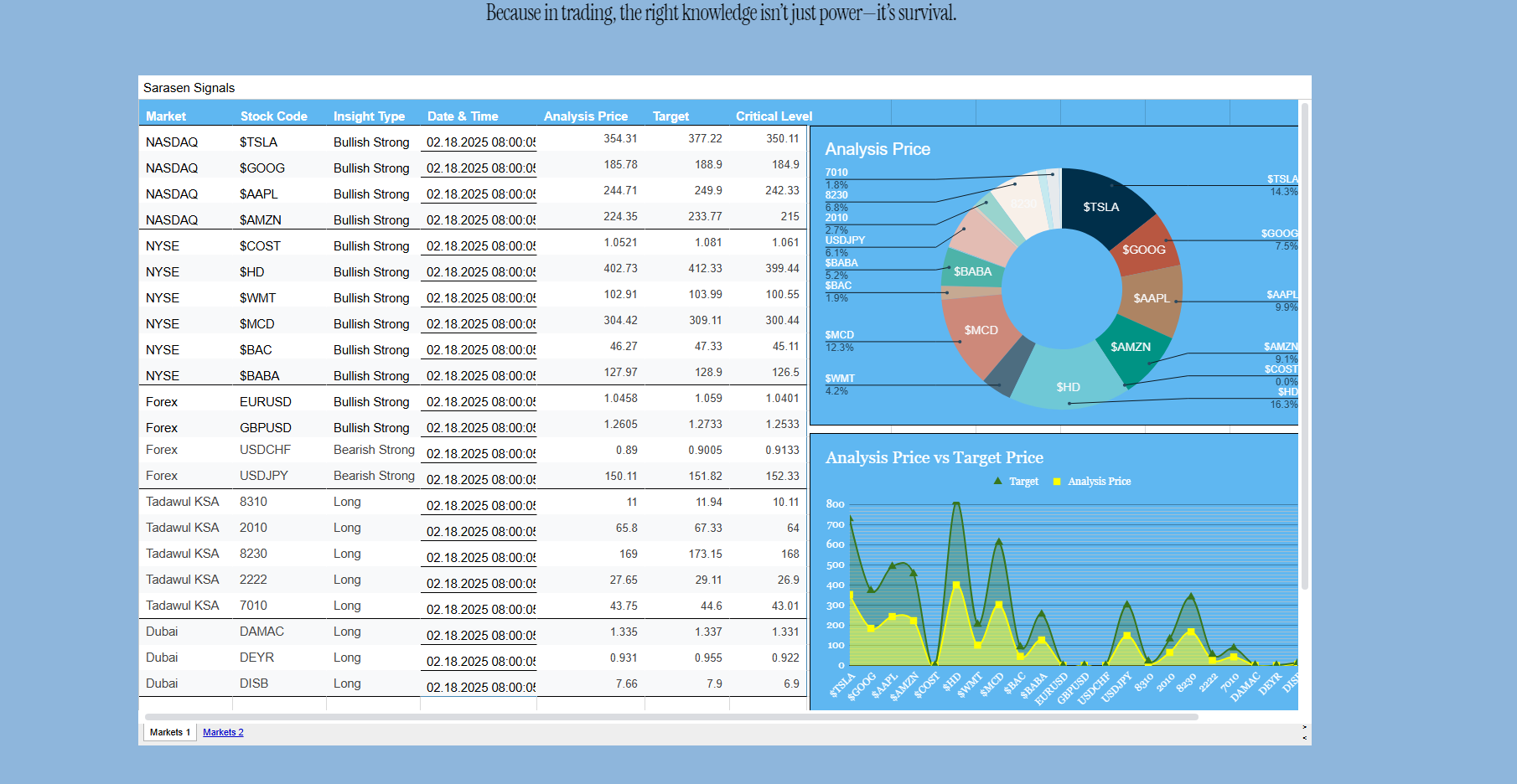
Task: Click the $AMZN slice of the donut chart
Action: 1132,348
